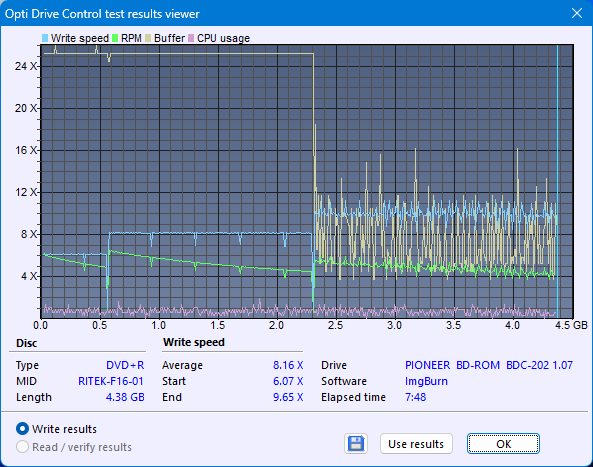
Task: Click the Length value 4.38 GB
Action: pyautogui.click(x=125, y=397)
